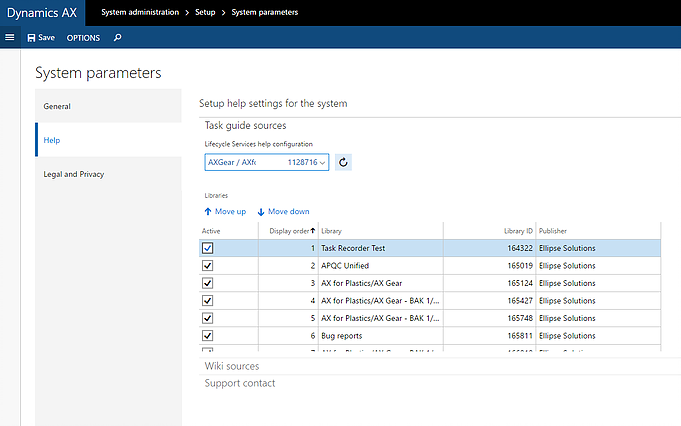Image resolution: width=681 pixels, height=426 pixels.
Task: Uncheck Active for library 165124
Action: click(x=208, y=283)
